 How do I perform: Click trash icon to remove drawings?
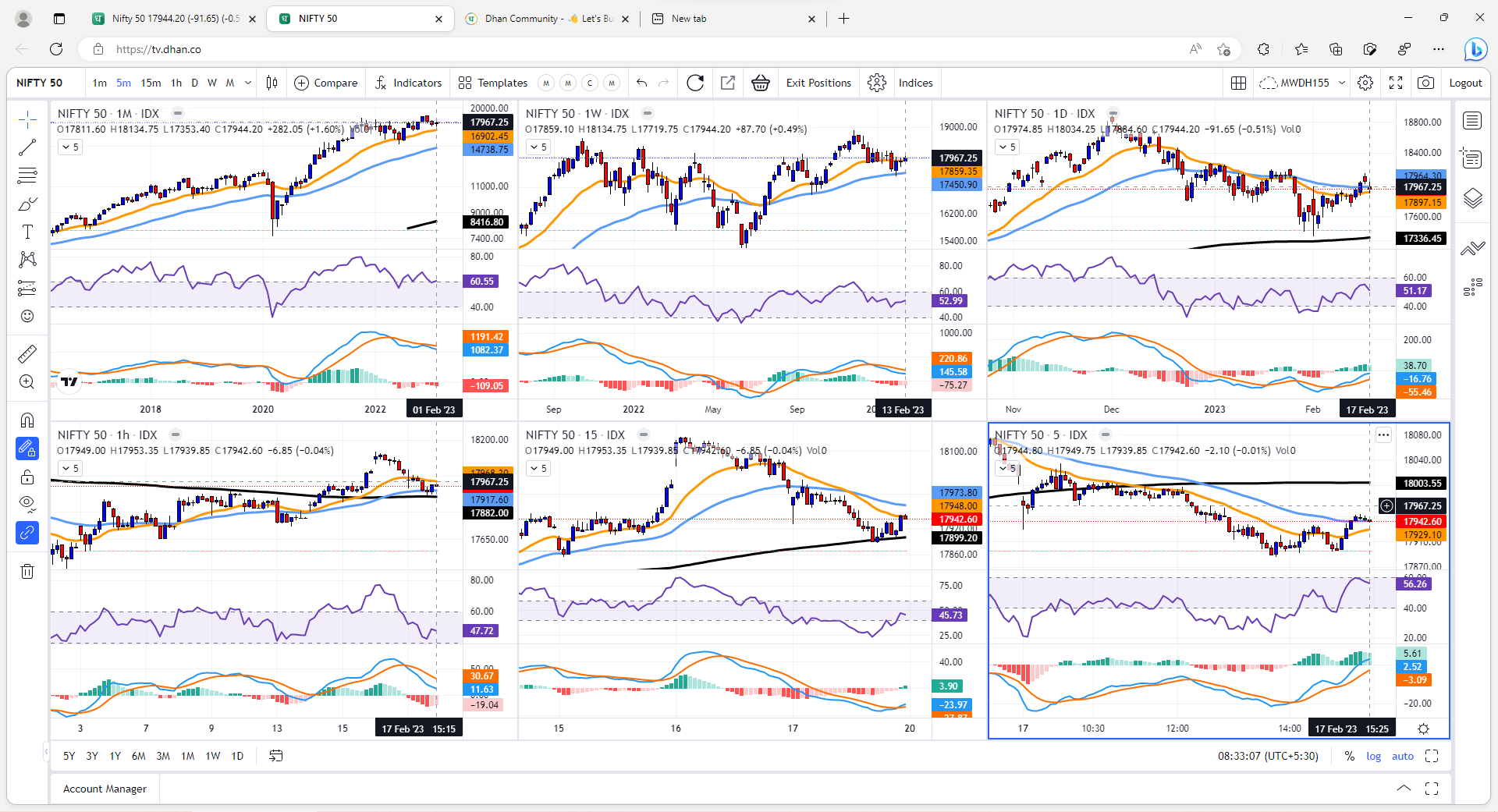click(x=27, y=571)
